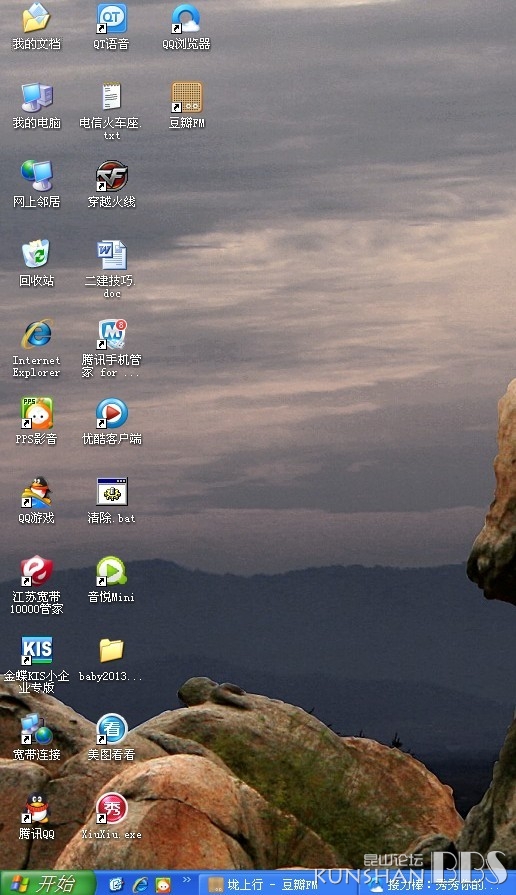Select the baby2013 folder
The width and height of the screenshot is (516, 895).
point(111,650)
